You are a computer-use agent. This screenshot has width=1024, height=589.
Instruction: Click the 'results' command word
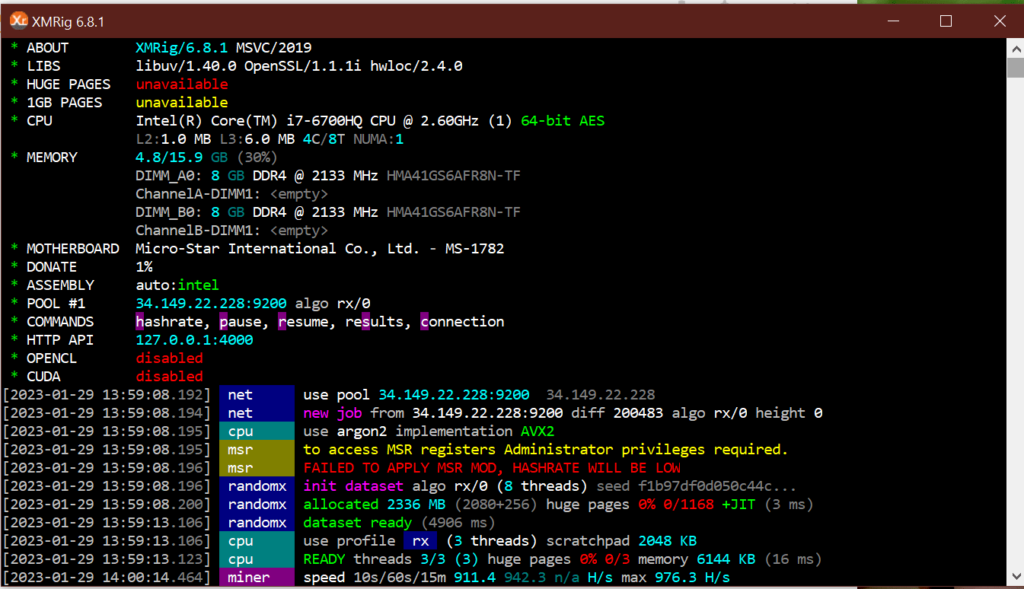(x=374, y=322)
